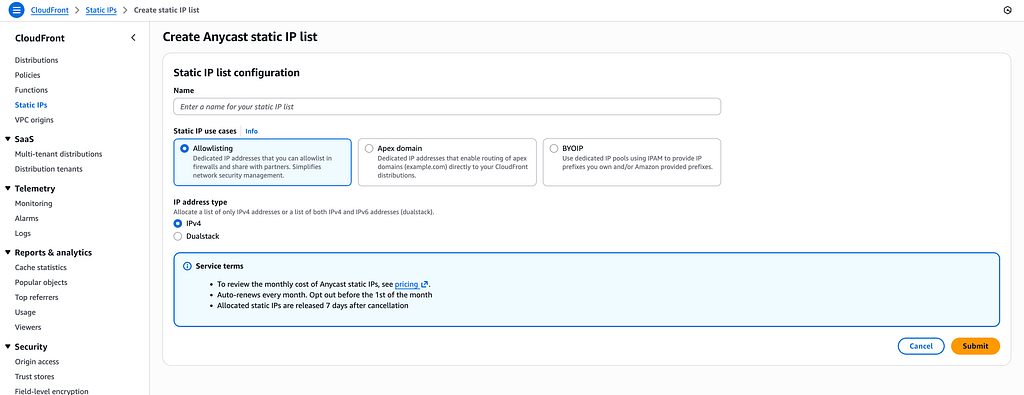Screen dimensions: 1024x395
Task: Open Origin access in sidebar
Action: pyautogui.click(x=37, y=362)
